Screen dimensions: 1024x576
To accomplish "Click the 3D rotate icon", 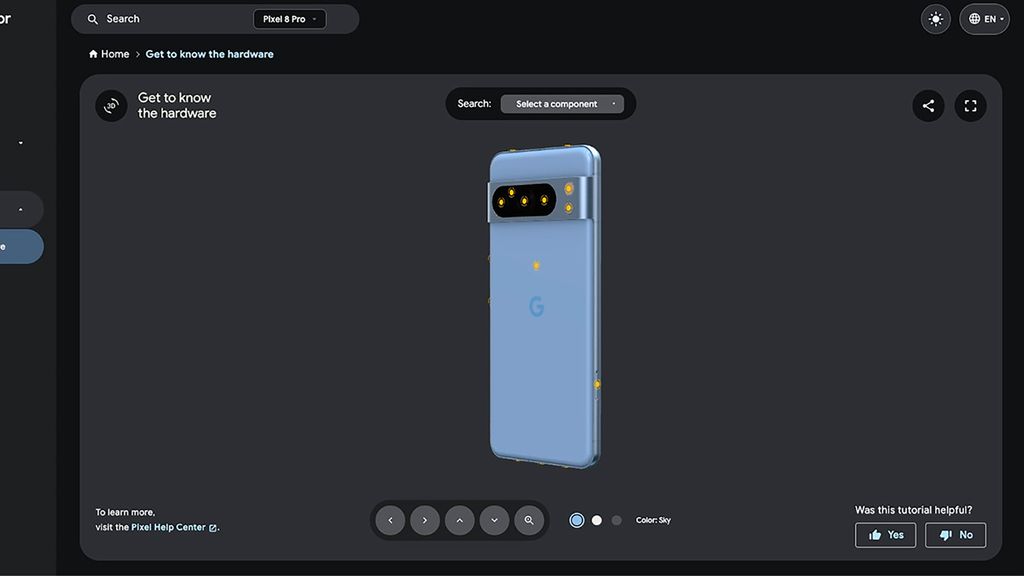I will click(x=111, y=106).
